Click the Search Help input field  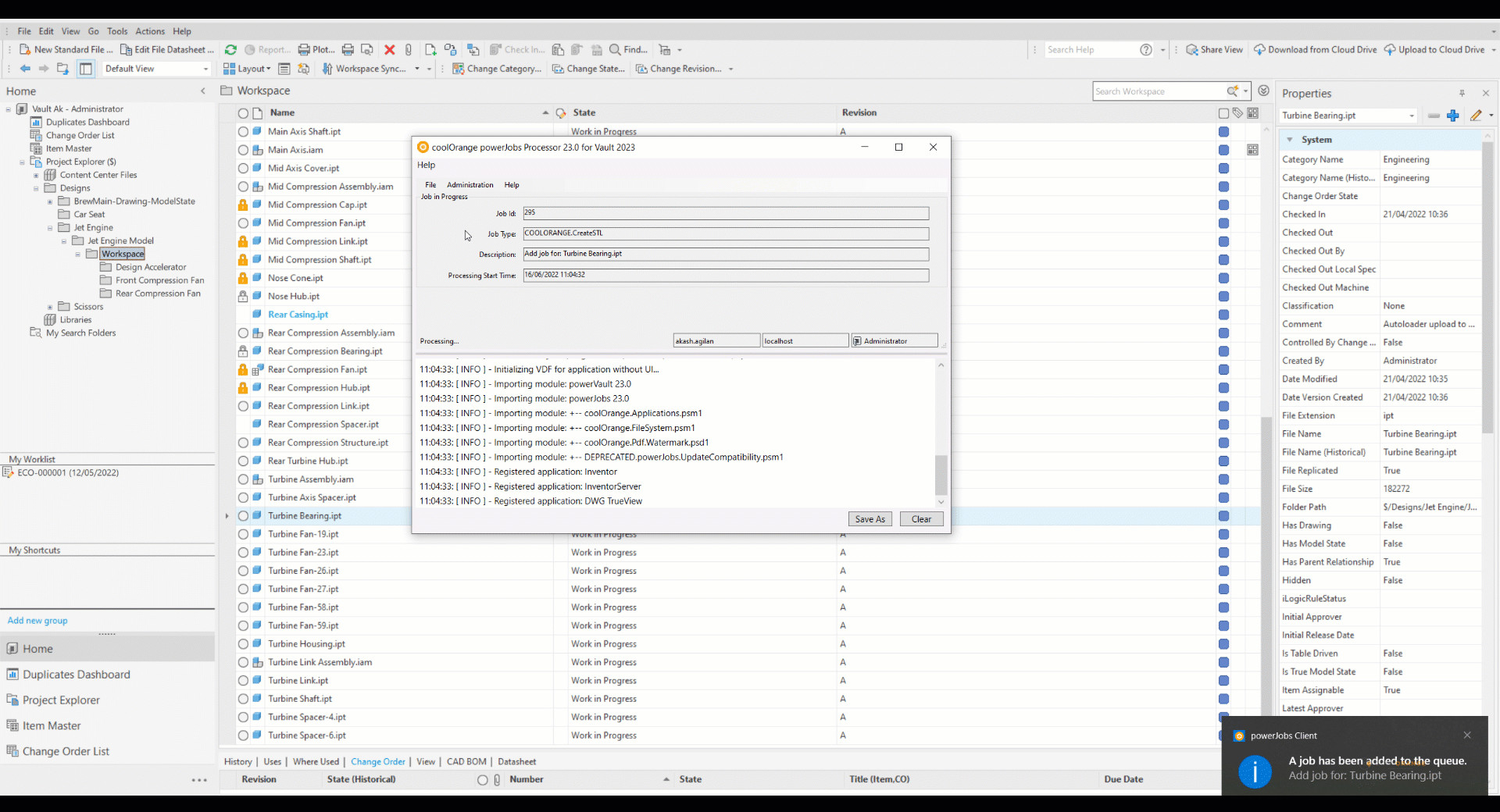[x=1091, y=50]
